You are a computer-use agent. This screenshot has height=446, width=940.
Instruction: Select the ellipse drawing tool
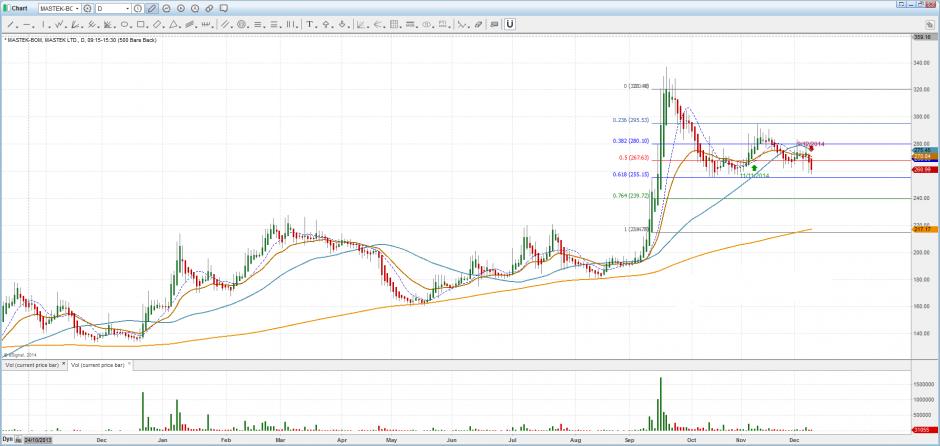click(x=125, y=25)
